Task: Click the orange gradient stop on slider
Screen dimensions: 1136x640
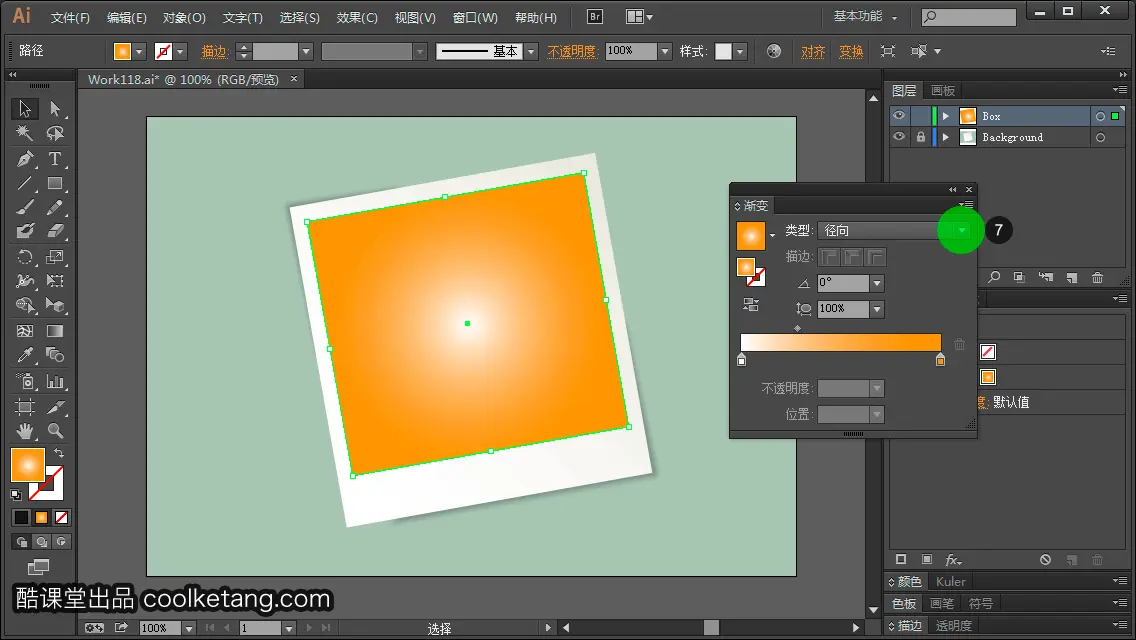Action: (940, 360)
